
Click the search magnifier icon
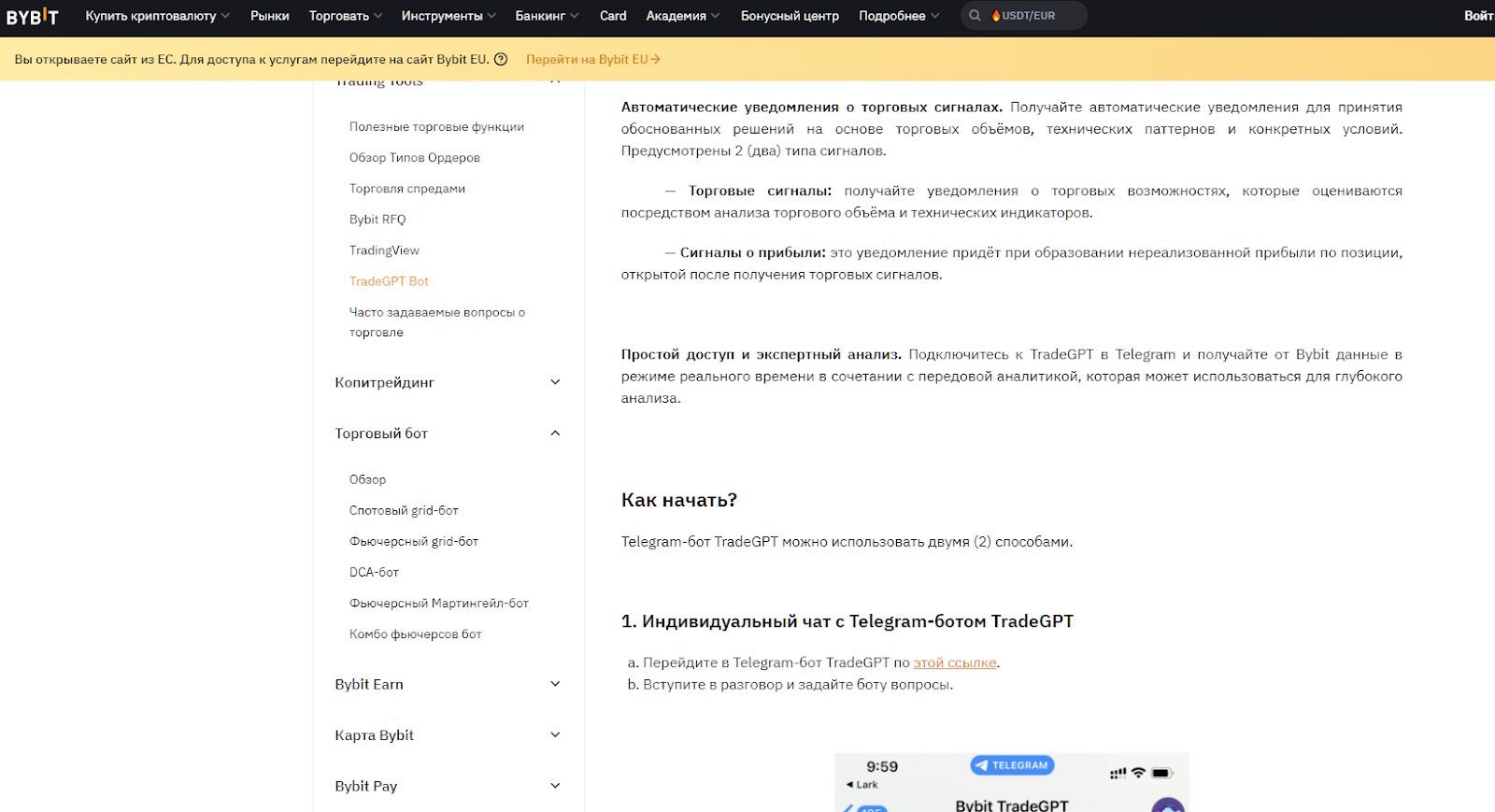point(975,16)
